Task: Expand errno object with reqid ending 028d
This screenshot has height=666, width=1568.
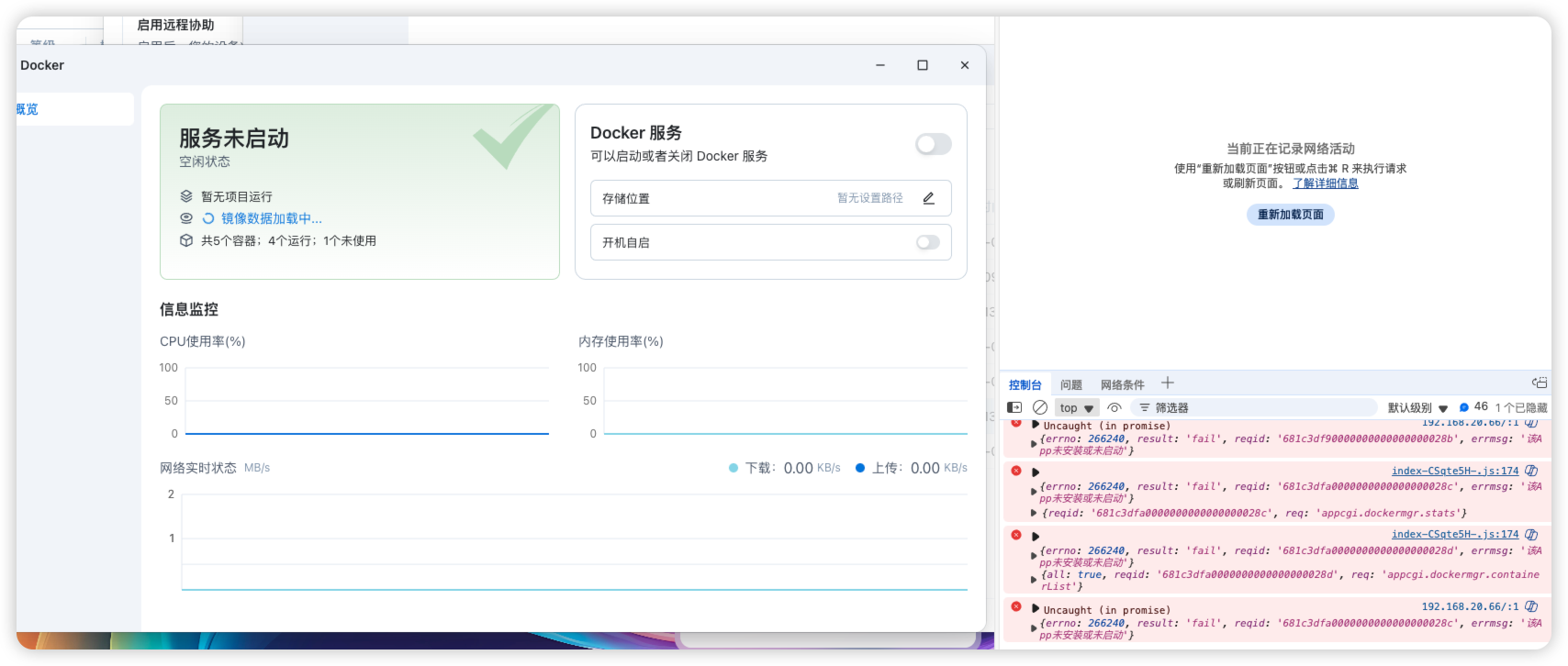Action: click(x=1034, y=556)
